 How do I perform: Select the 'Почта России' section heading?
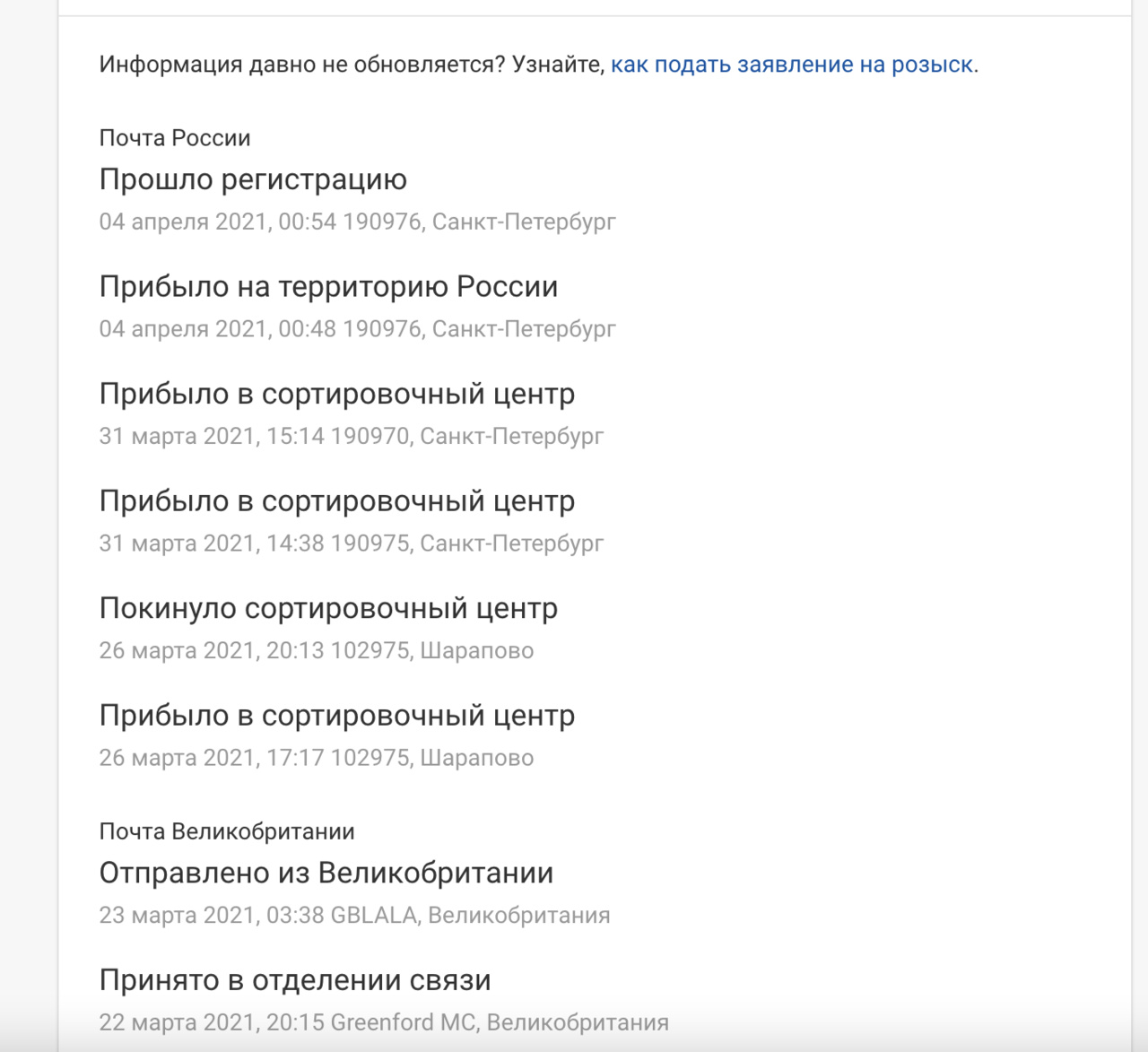175,138
